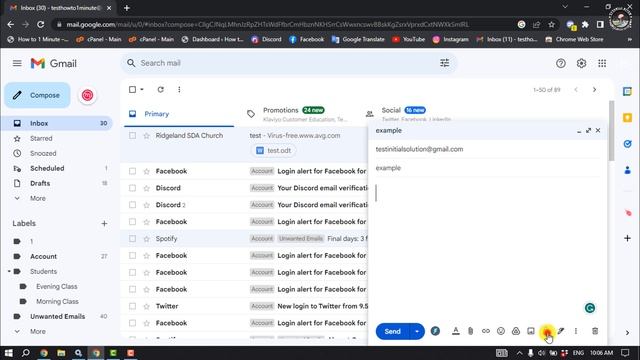Open the Morning Class label
This screenshot has width=640, height=360.
(57, 301)
